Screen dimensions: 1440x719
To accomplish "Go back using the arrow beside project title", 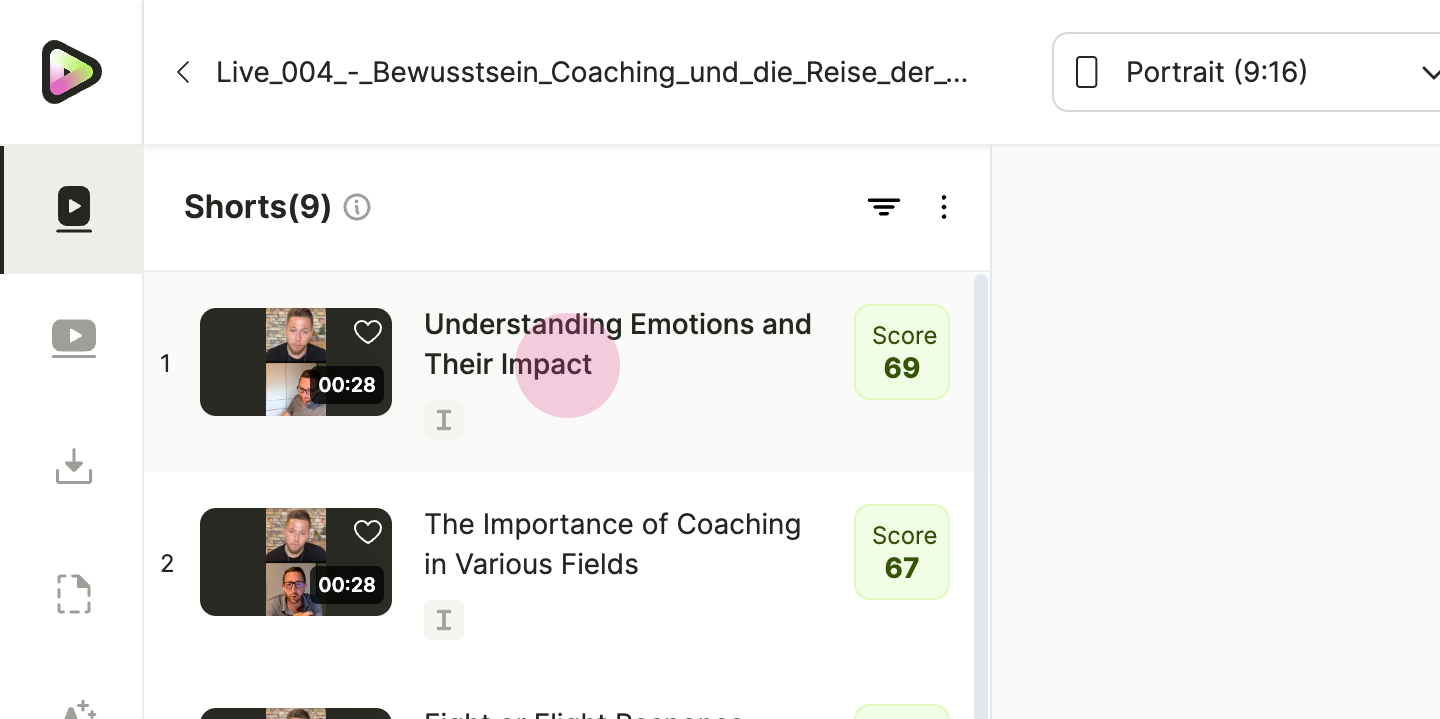I will (x=183, y=72).
